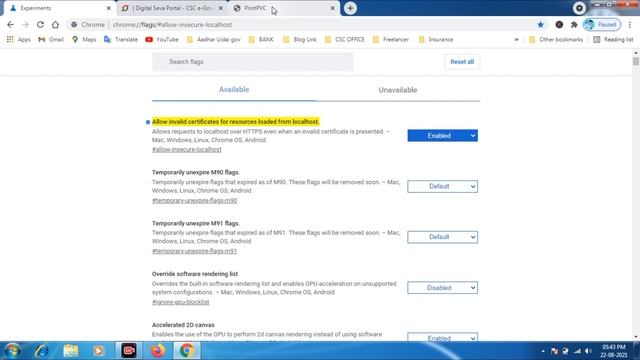Click the dark circular extension icon

tap(559, 24)
